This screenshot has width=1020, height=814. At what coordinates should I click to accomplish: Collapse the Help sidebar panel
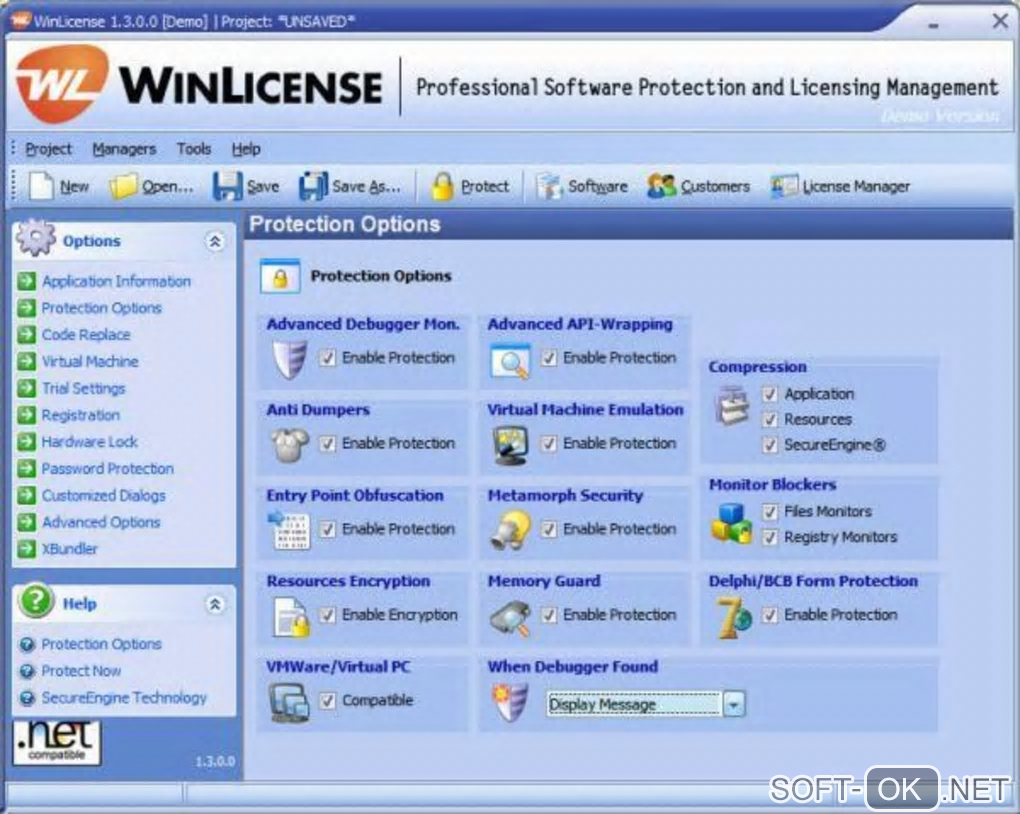pos(215,604)
